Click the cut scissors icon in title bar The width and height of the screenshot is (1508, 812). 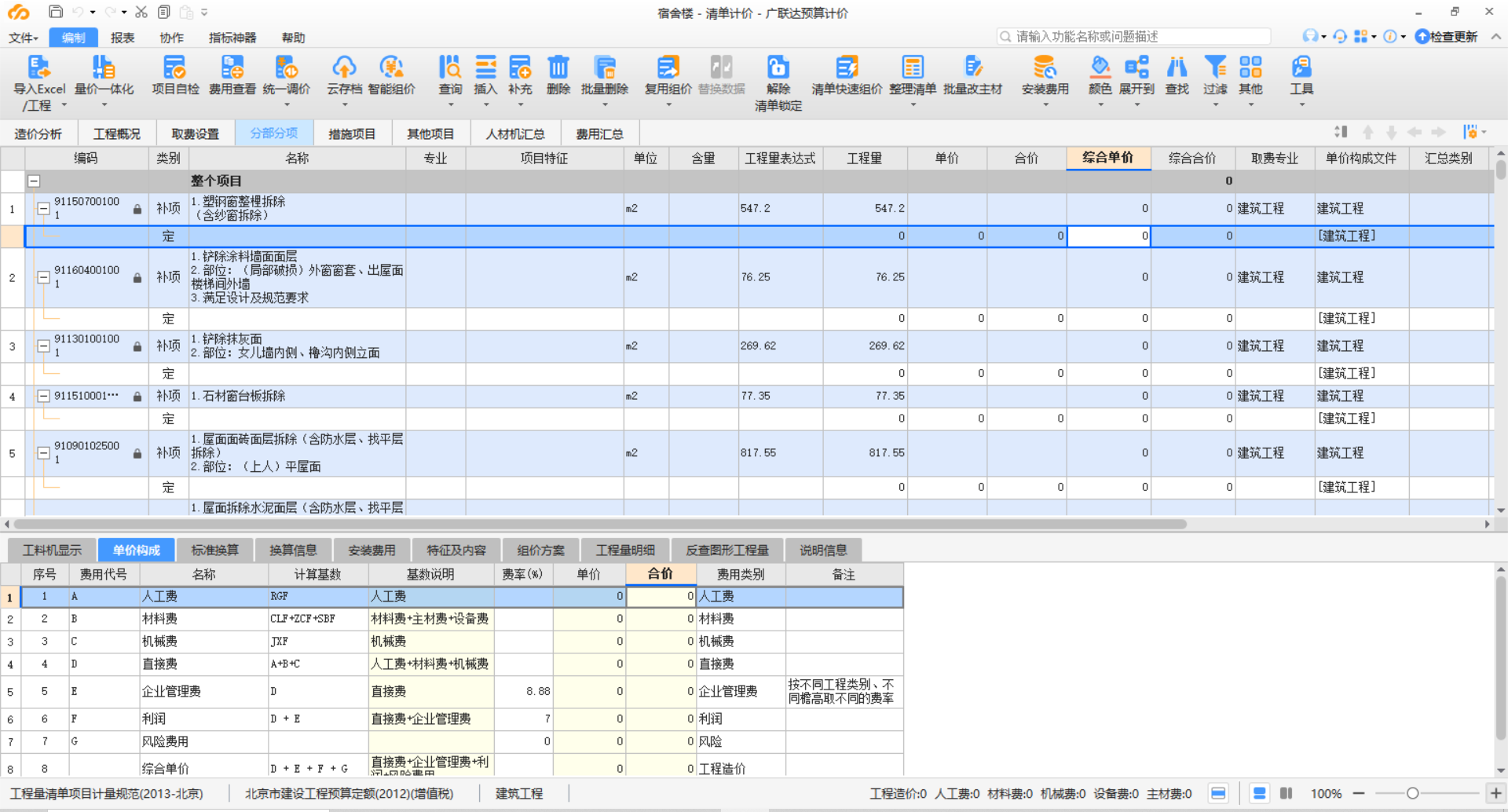(x=141, y=12)
